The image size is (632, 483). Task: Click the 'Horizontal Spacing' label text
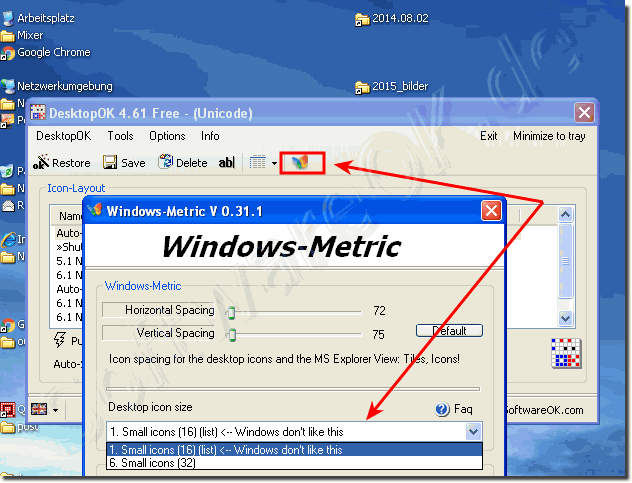coord(169,310)
